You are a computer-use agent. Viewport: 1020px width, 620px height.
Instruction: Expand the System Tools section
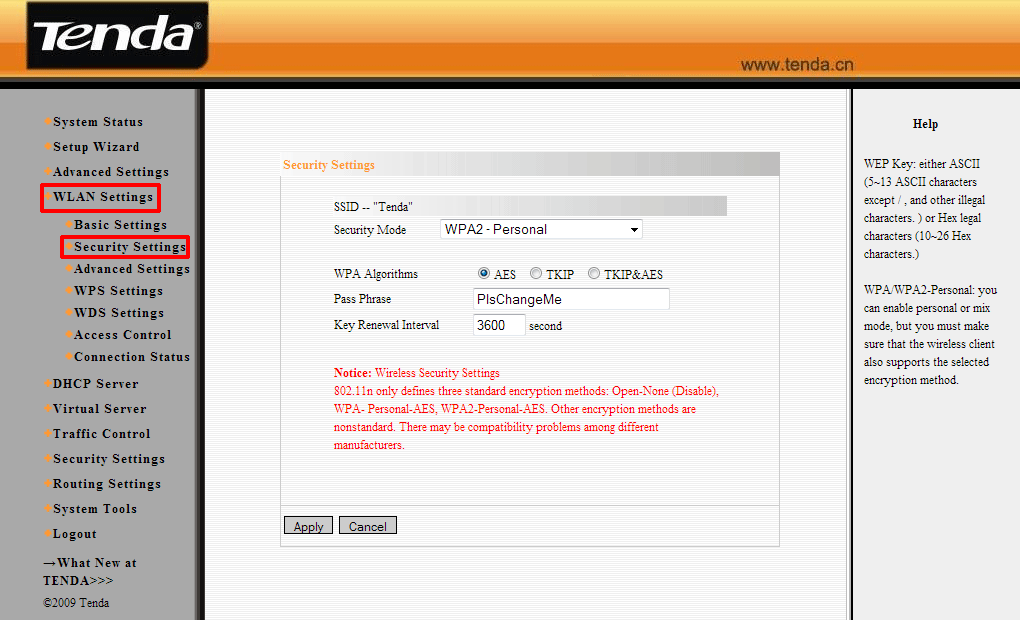(x=95, y=509)
